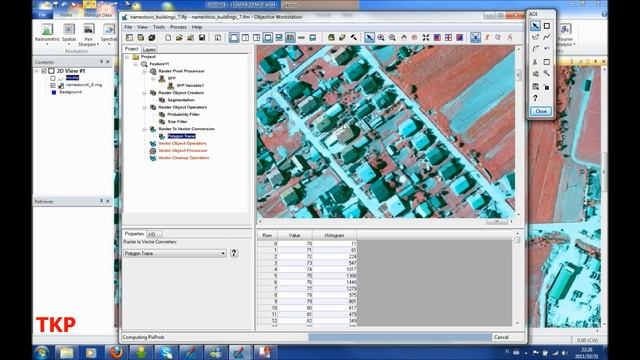640x360 pixels.
Task: Open the Process menu
Action: [x=178, y=27]
